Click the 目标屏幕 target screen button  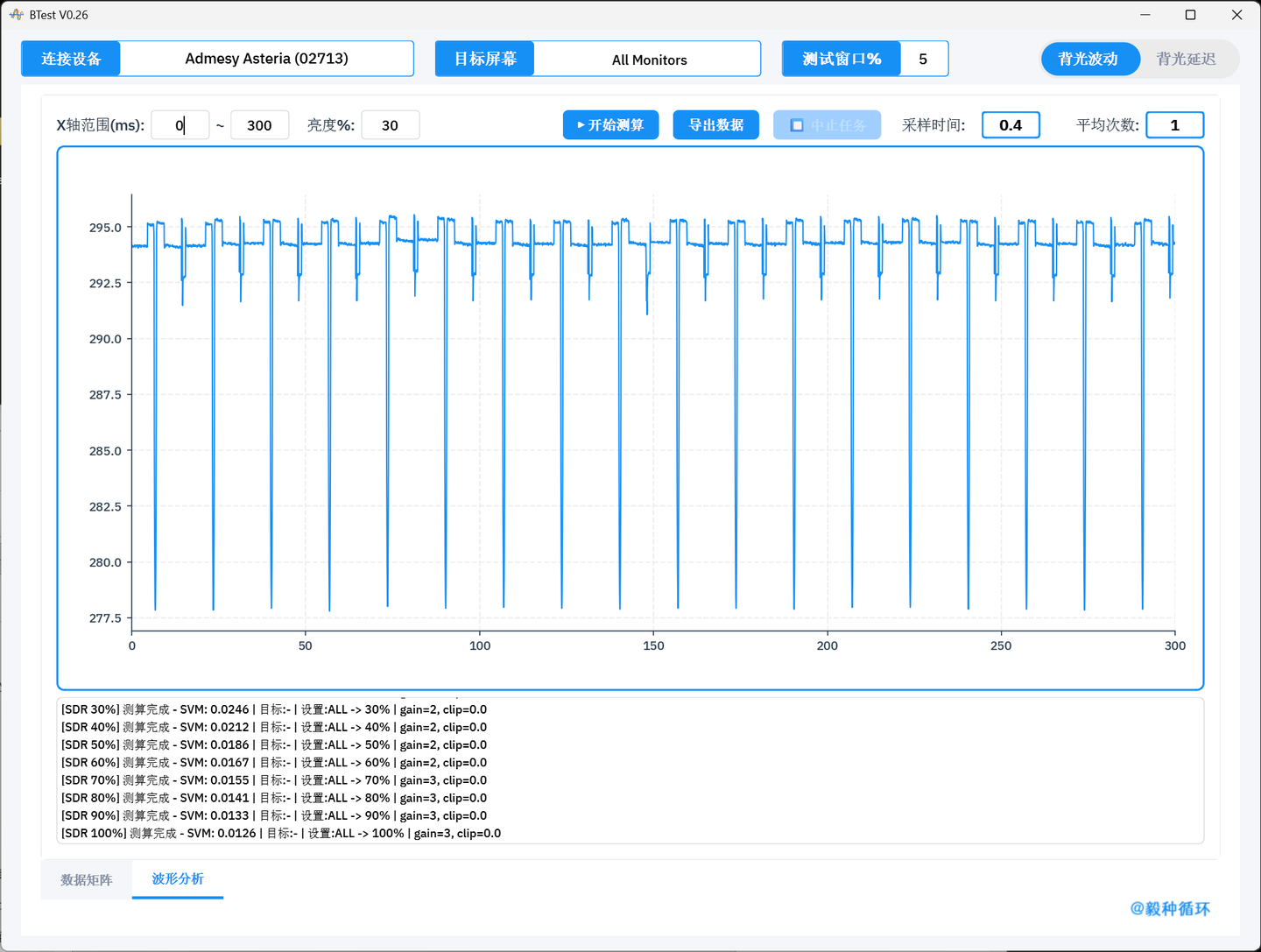coord(485,59)
